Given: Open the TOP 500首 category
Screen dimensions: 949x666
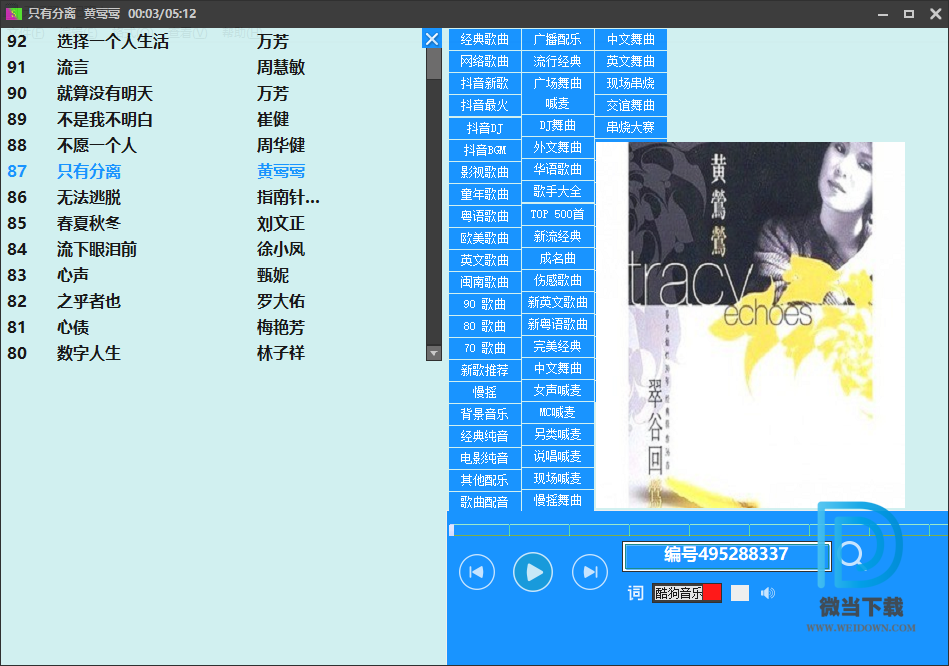Looking at the screenshot, I should (x=557, y=214).
